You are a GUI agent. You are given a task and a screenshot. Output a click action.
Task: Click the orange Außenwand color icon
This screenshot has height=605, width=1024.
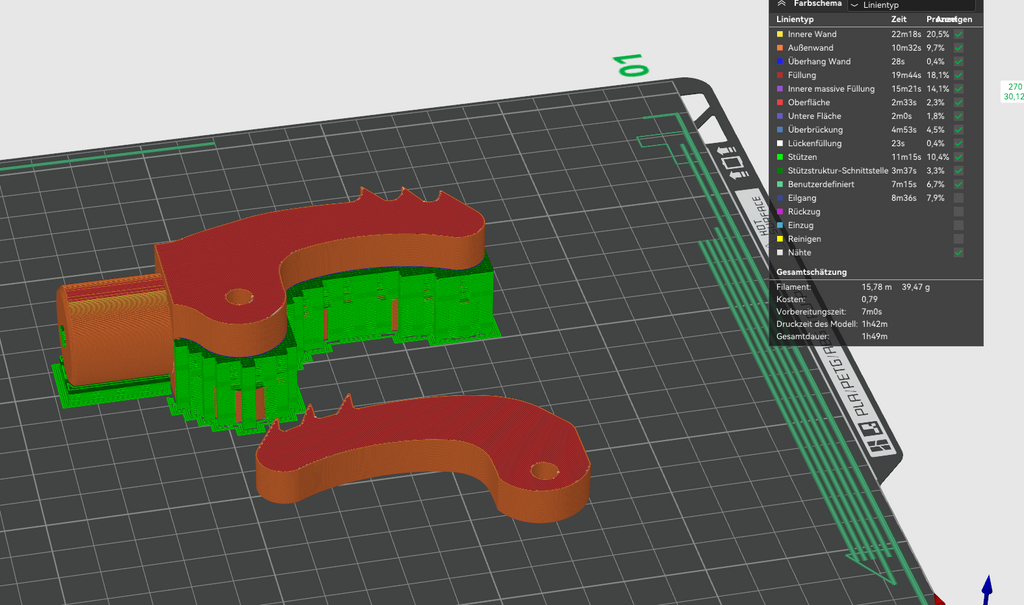(780, 48)
